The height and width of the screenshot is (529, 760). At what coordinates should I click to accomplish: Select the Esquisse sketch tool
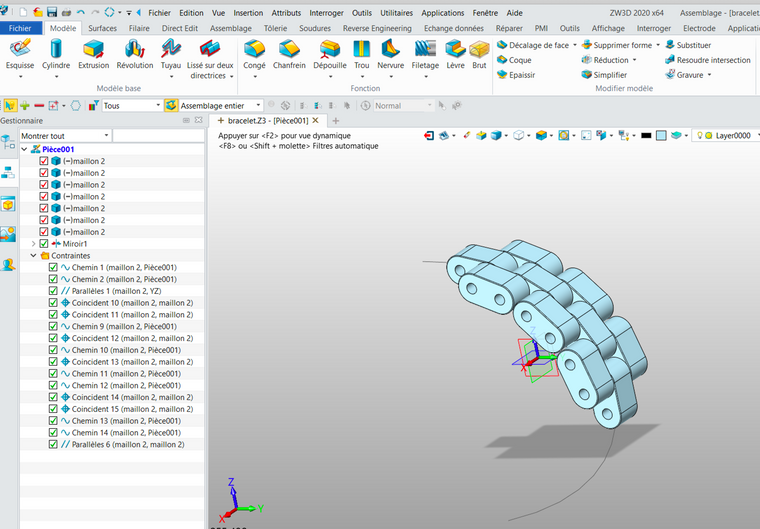(x=20, y=53)
